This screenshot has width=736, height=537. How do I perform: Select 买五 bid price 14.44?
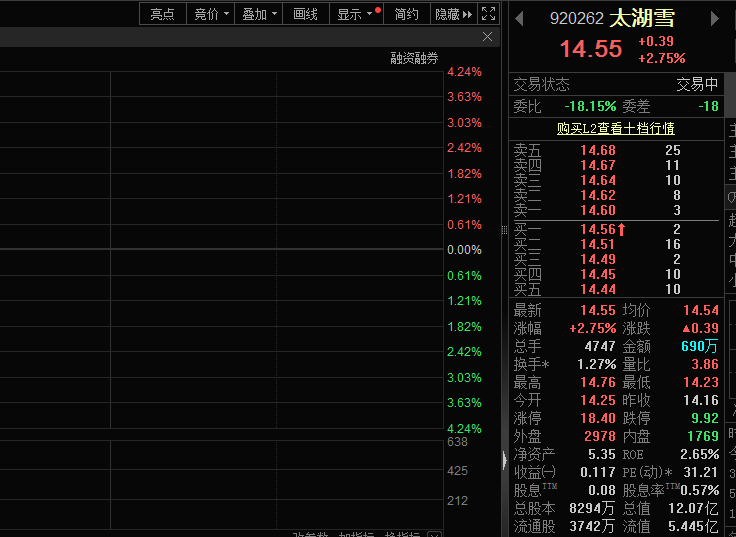(x=598, y=289)
